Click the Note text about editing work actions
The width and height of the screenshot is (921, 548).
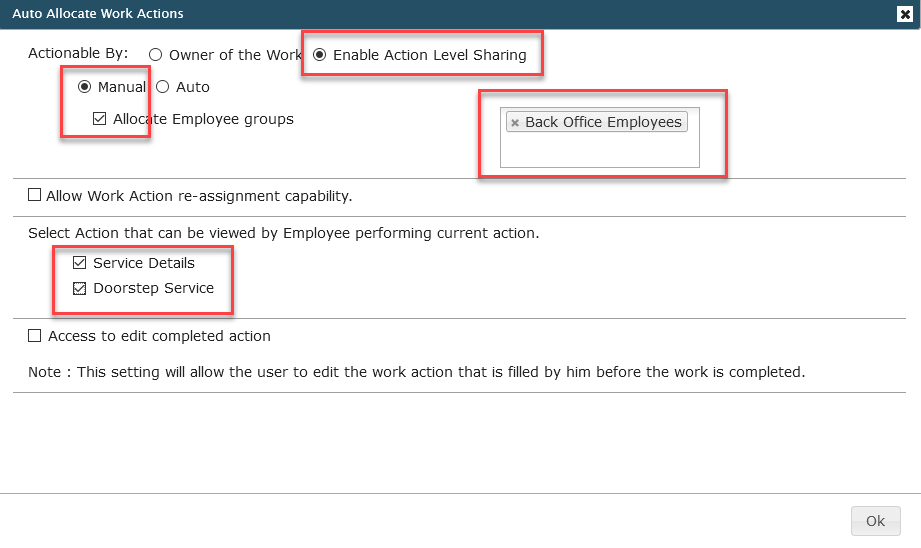416,372
